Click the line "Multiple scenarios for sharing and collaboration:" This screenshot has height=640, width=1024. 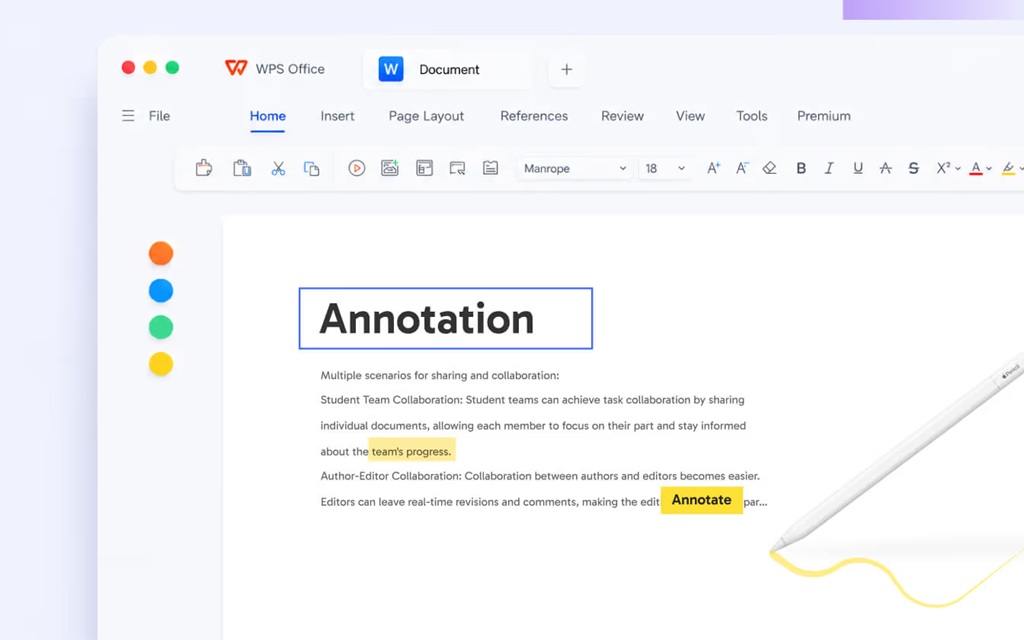[x=440, y=376]
